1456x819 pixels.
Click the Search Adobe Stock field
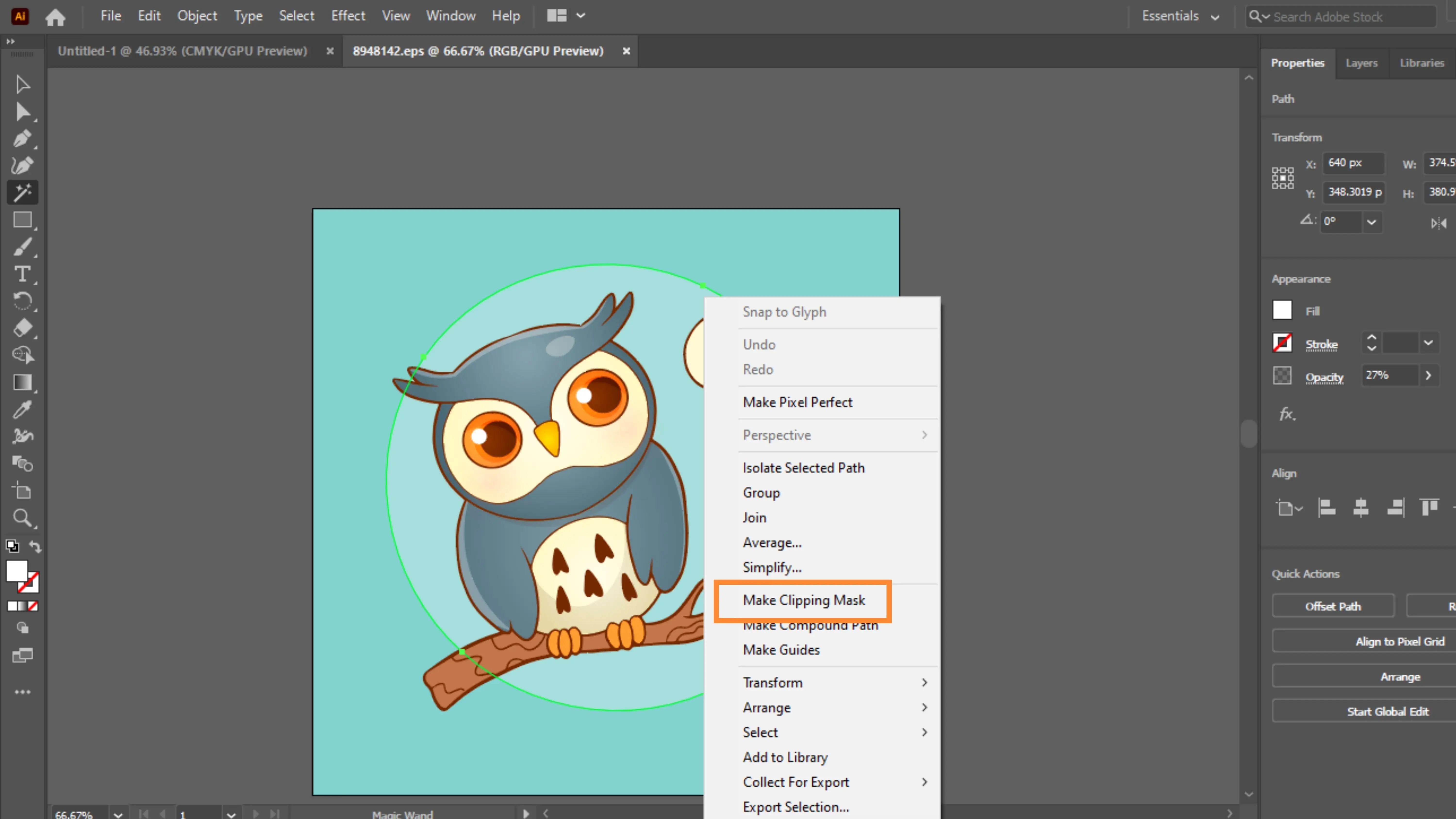tap(1341, 17)
